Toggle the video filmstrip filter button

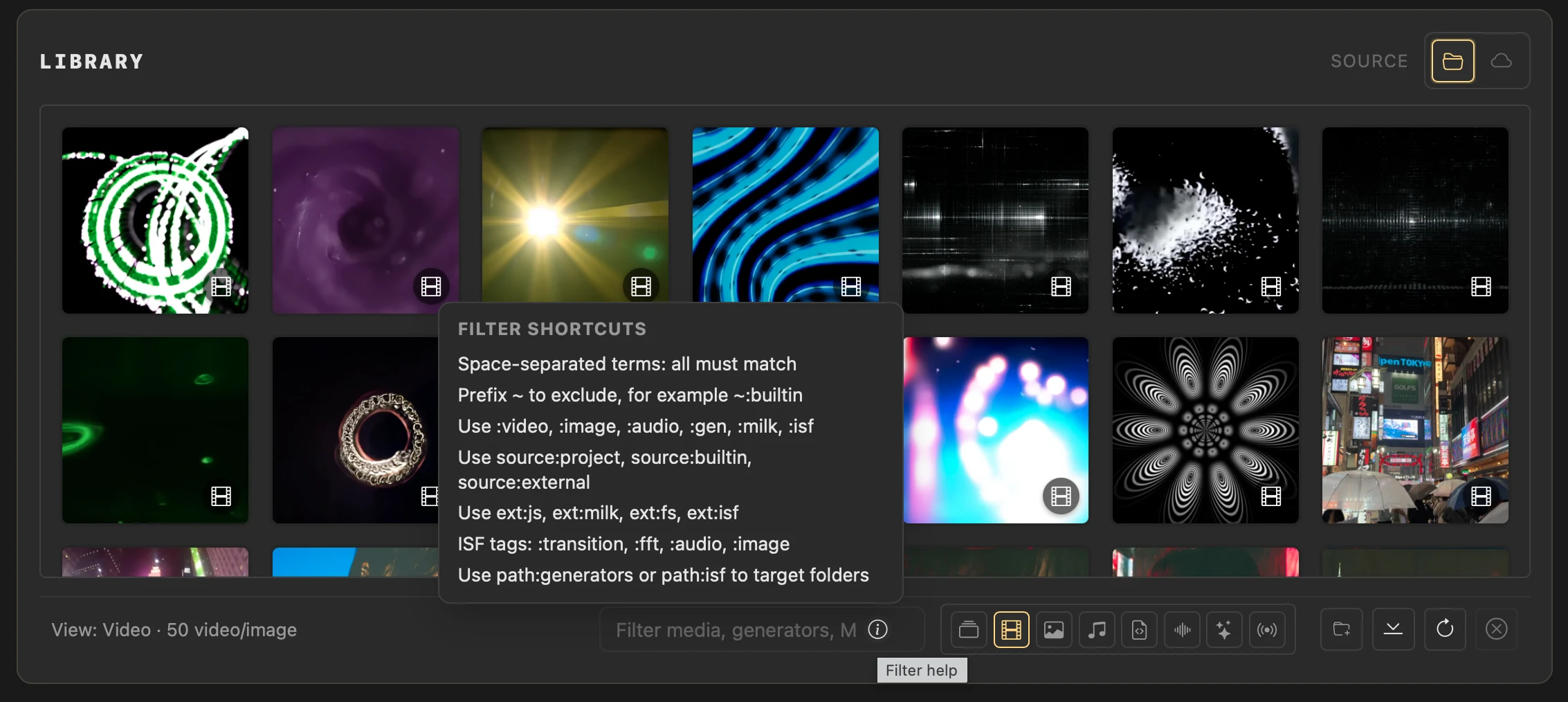[1011, 629]
